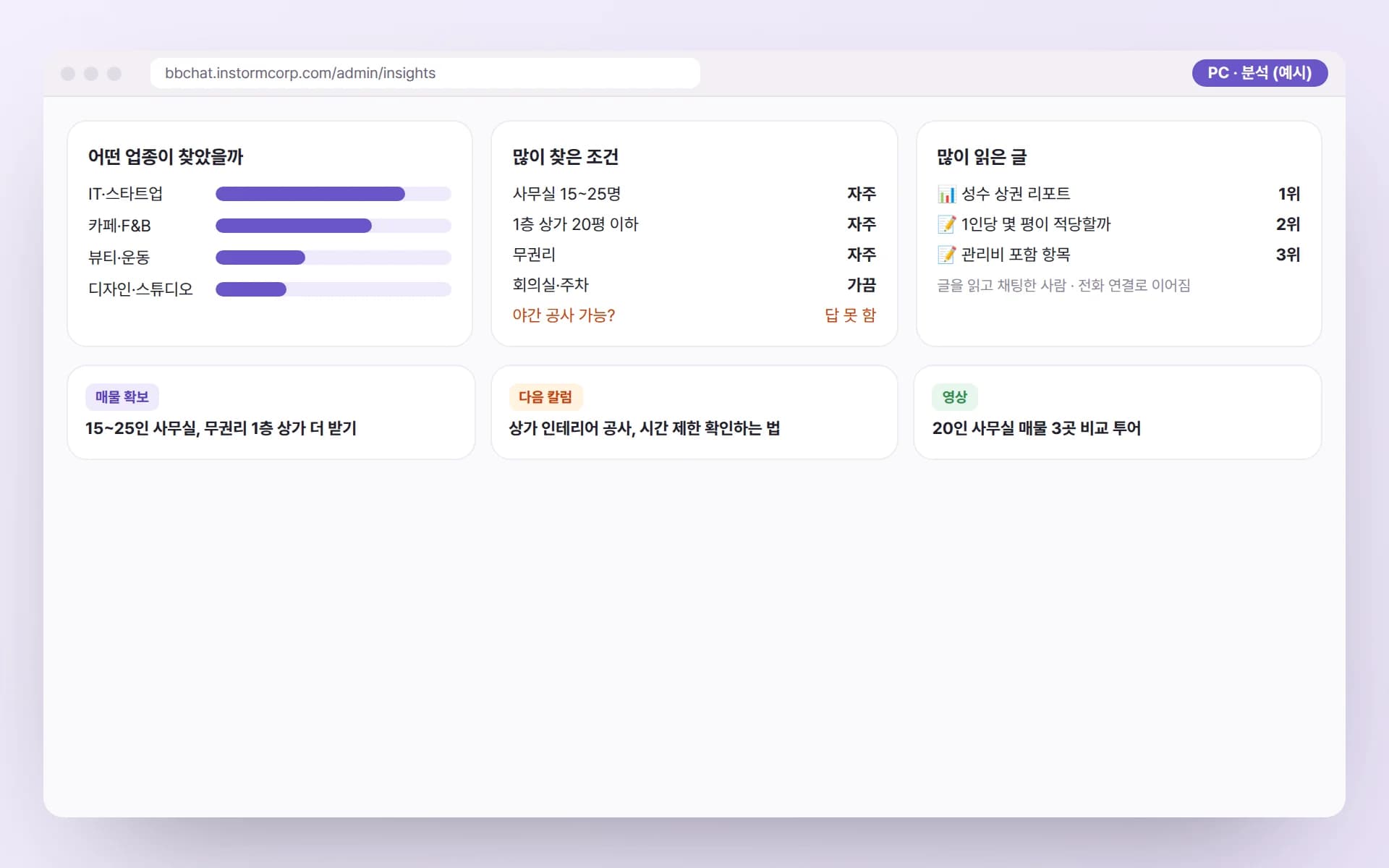The image size is (1389, 868).
Task: Click the third window control dot in the browser bar
Action: tap(114, 73)
